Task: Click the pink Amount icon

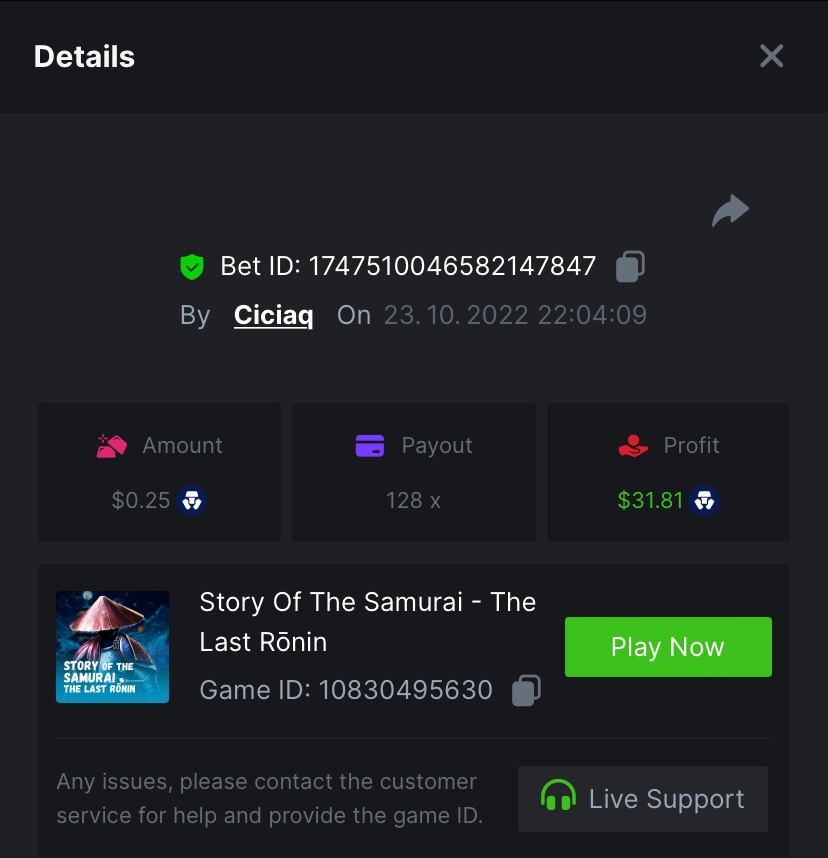Action: (x=111, y=446)
